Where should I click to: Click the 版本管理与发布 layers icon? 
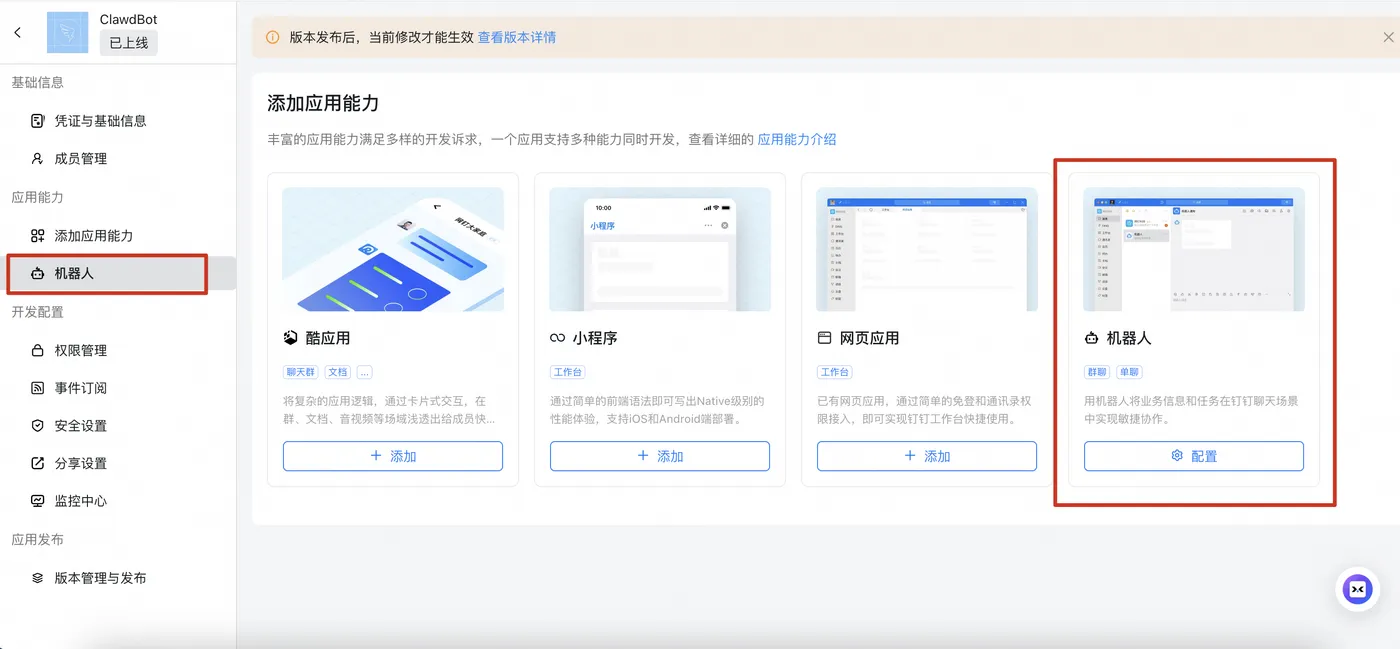pos(38,578)
